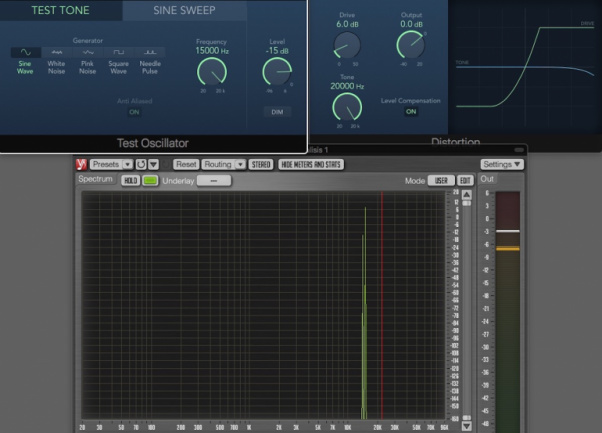Click the Drive knob in Distortion
Viewport: 602px width, 433px height.
pos(347,45)
